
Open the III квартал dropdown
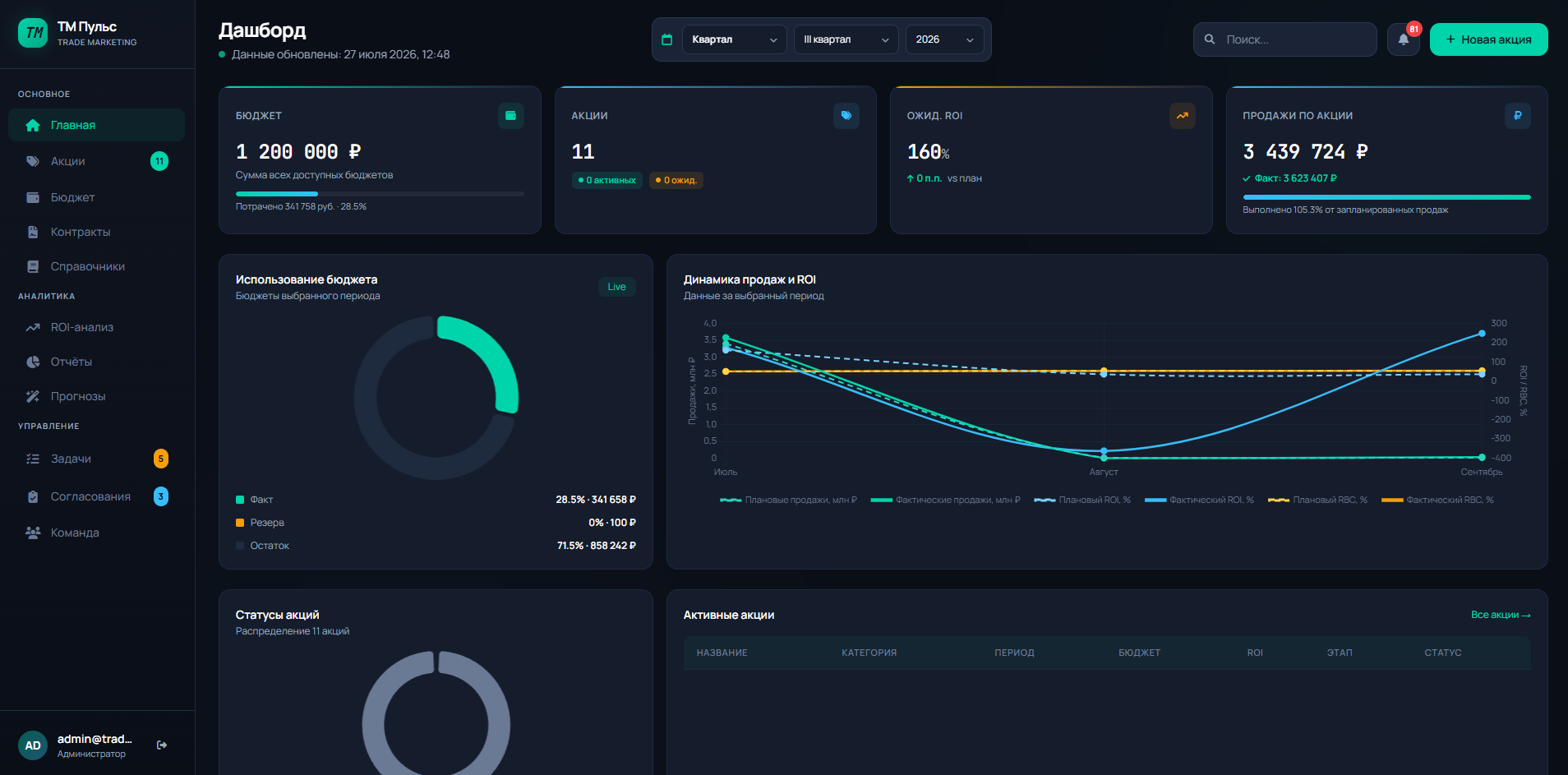click(x=846, y=39)
